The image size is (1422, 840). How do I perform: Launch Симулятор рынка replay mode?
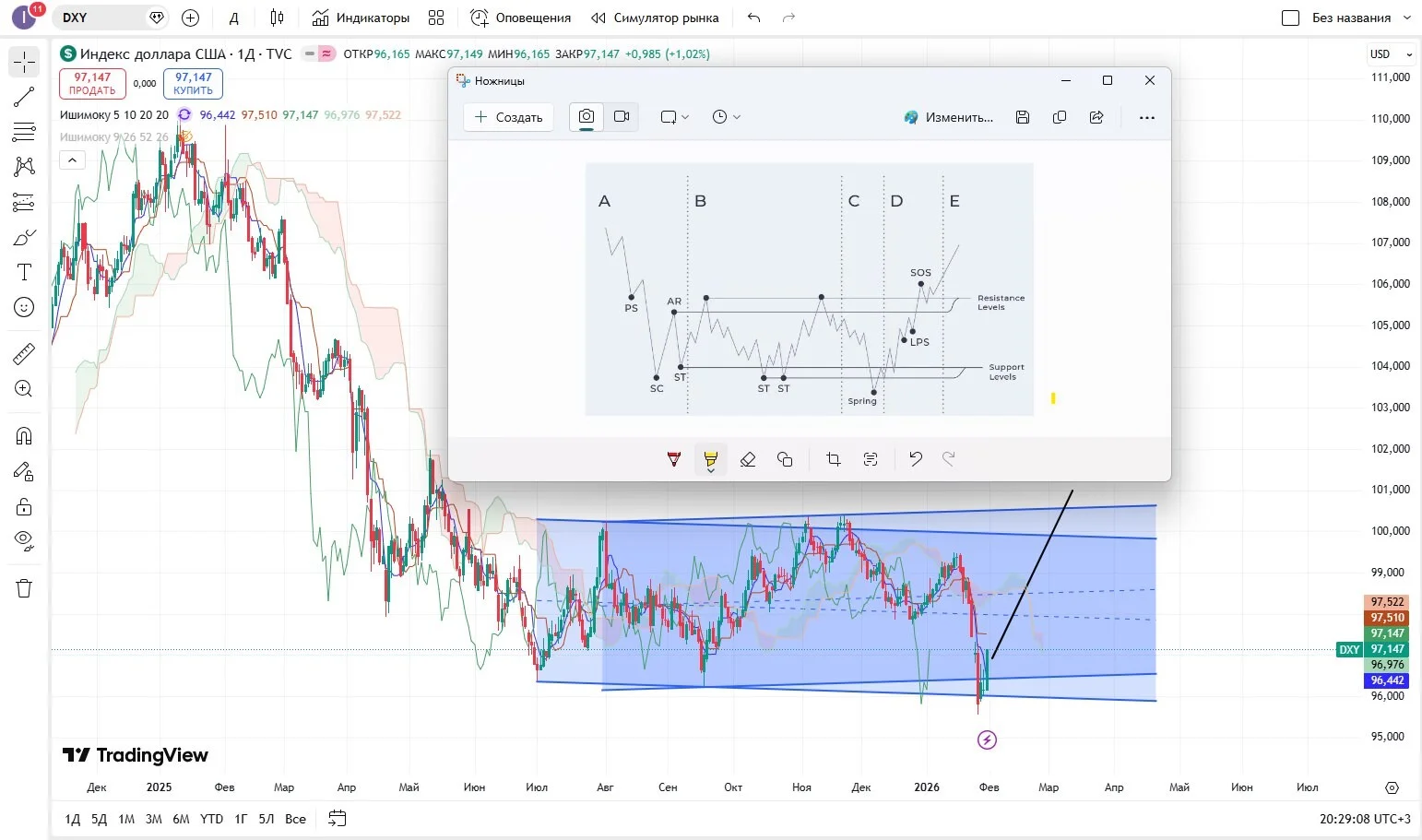tap(655, 18)
